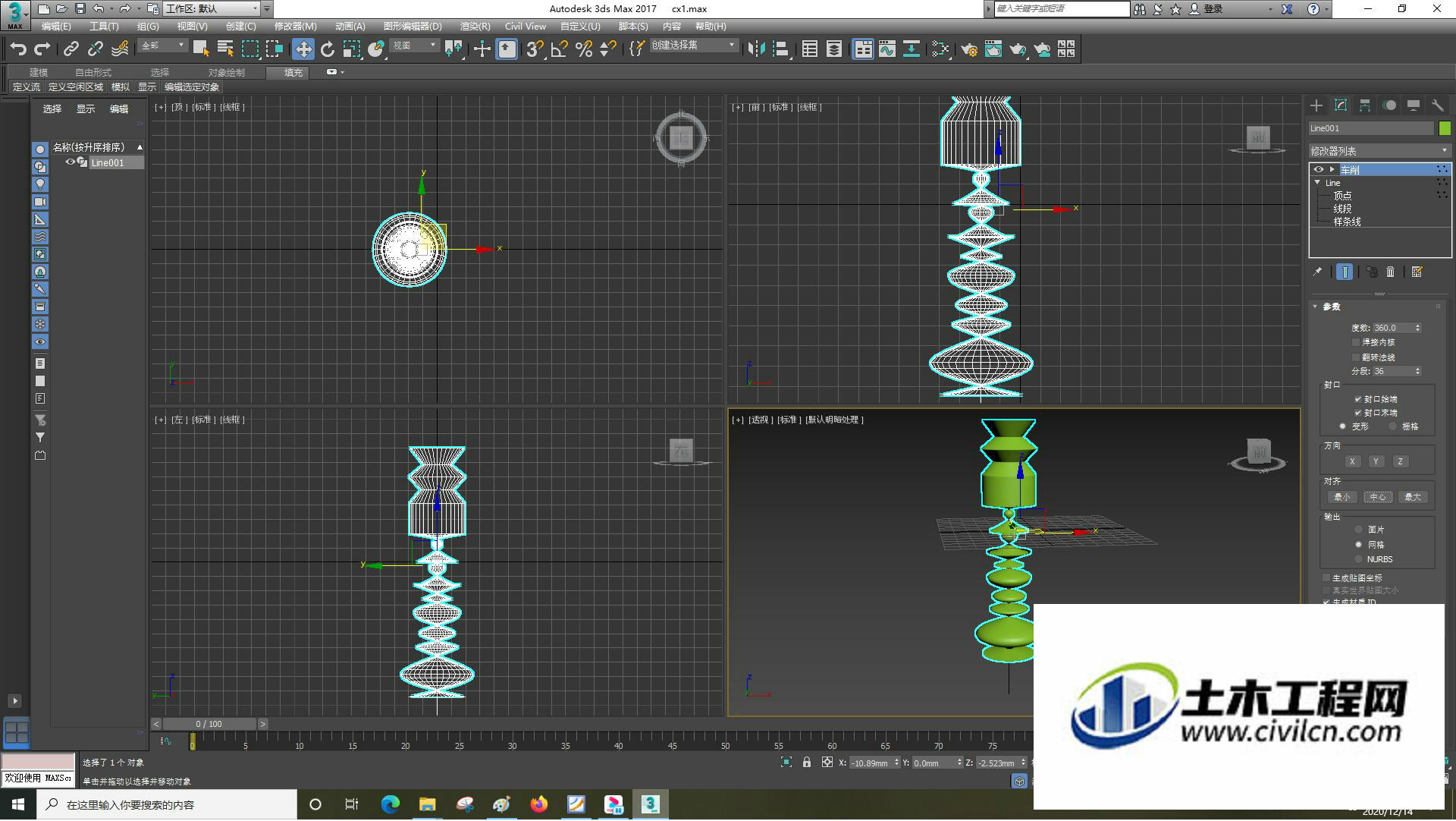This screenshot has height=821, width=1456.
Task: Hide Line001 using its eye icon
Action: pyautogui.click(x=71, y=162)
